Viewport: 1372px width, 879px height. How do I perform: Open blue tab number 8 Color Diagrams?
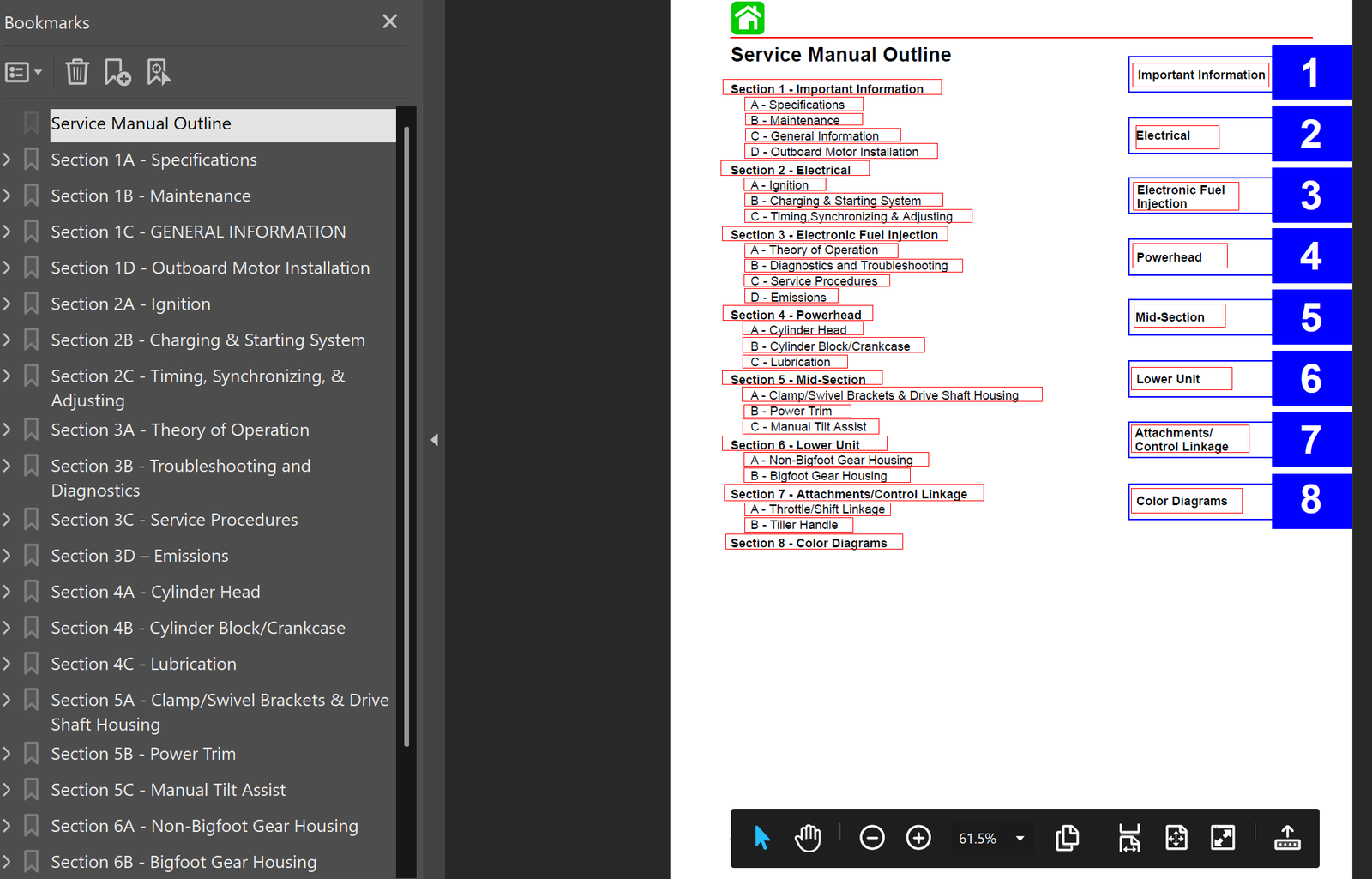point(1310,501)
